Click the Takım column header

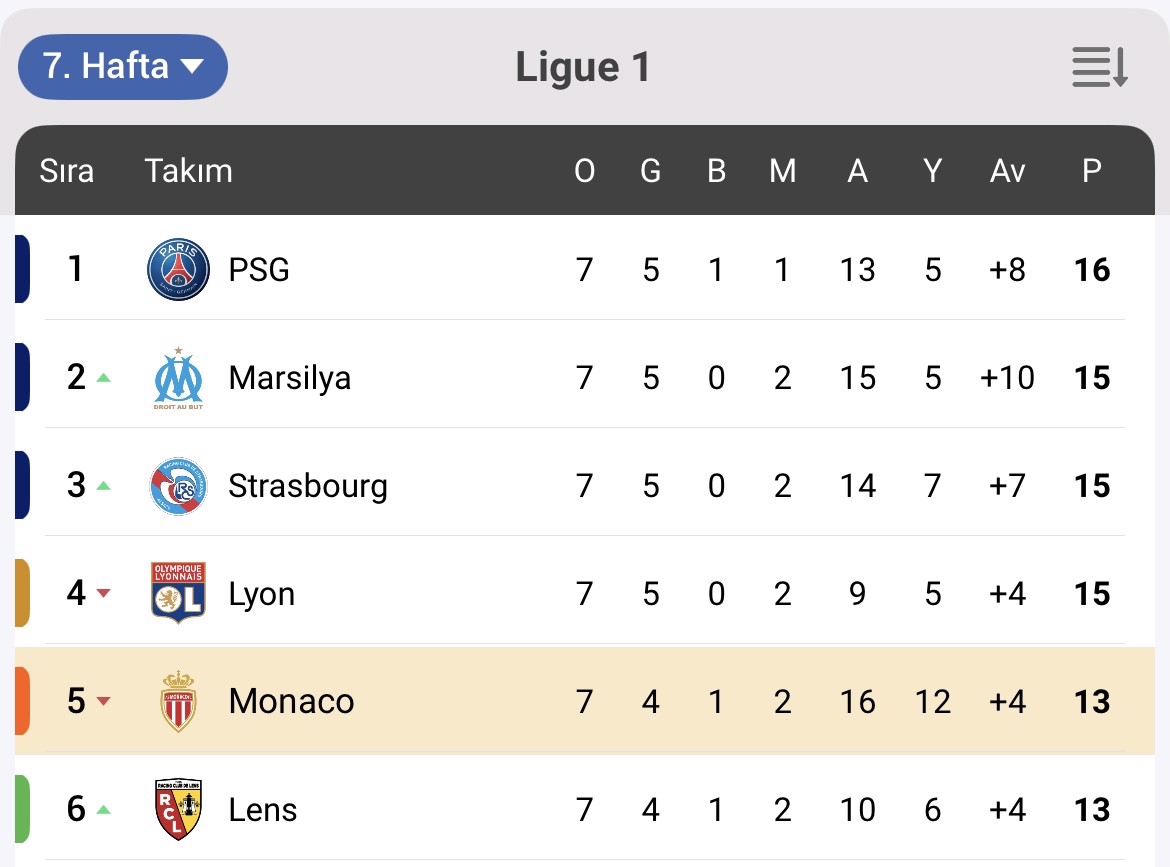tap(188, 171)
